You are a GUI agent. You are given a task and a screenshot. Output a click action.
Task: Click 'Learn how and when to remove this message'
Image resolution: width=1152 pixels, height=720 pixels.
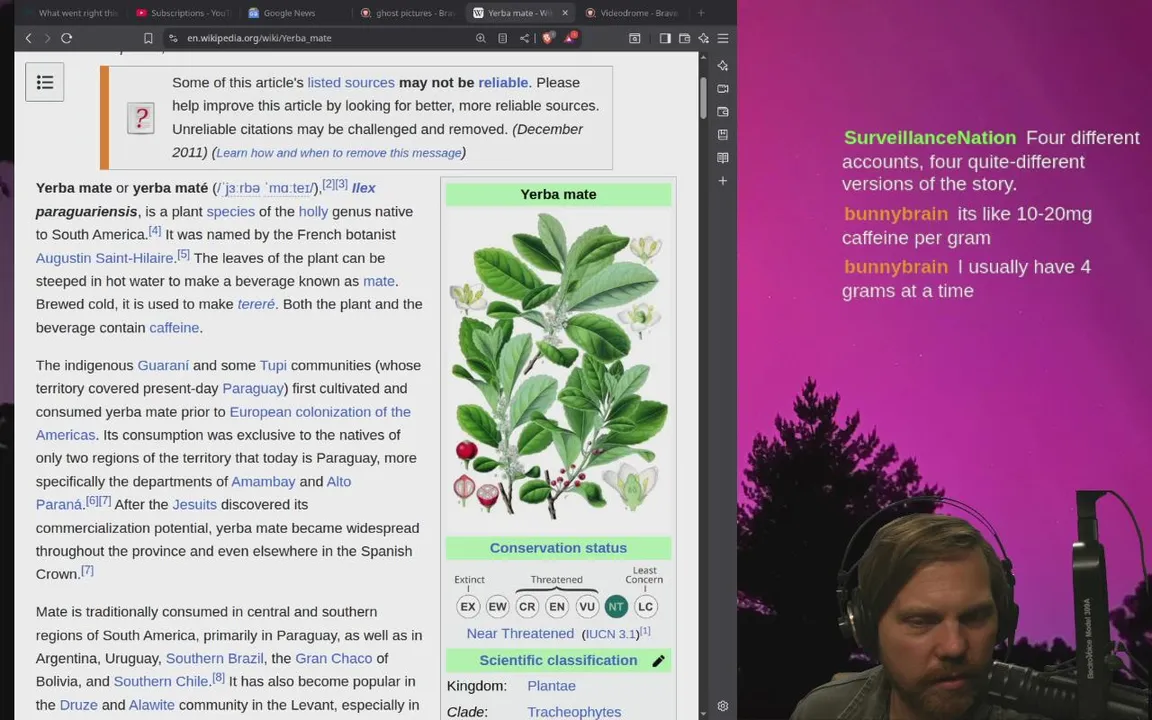[x=339, y=153]
